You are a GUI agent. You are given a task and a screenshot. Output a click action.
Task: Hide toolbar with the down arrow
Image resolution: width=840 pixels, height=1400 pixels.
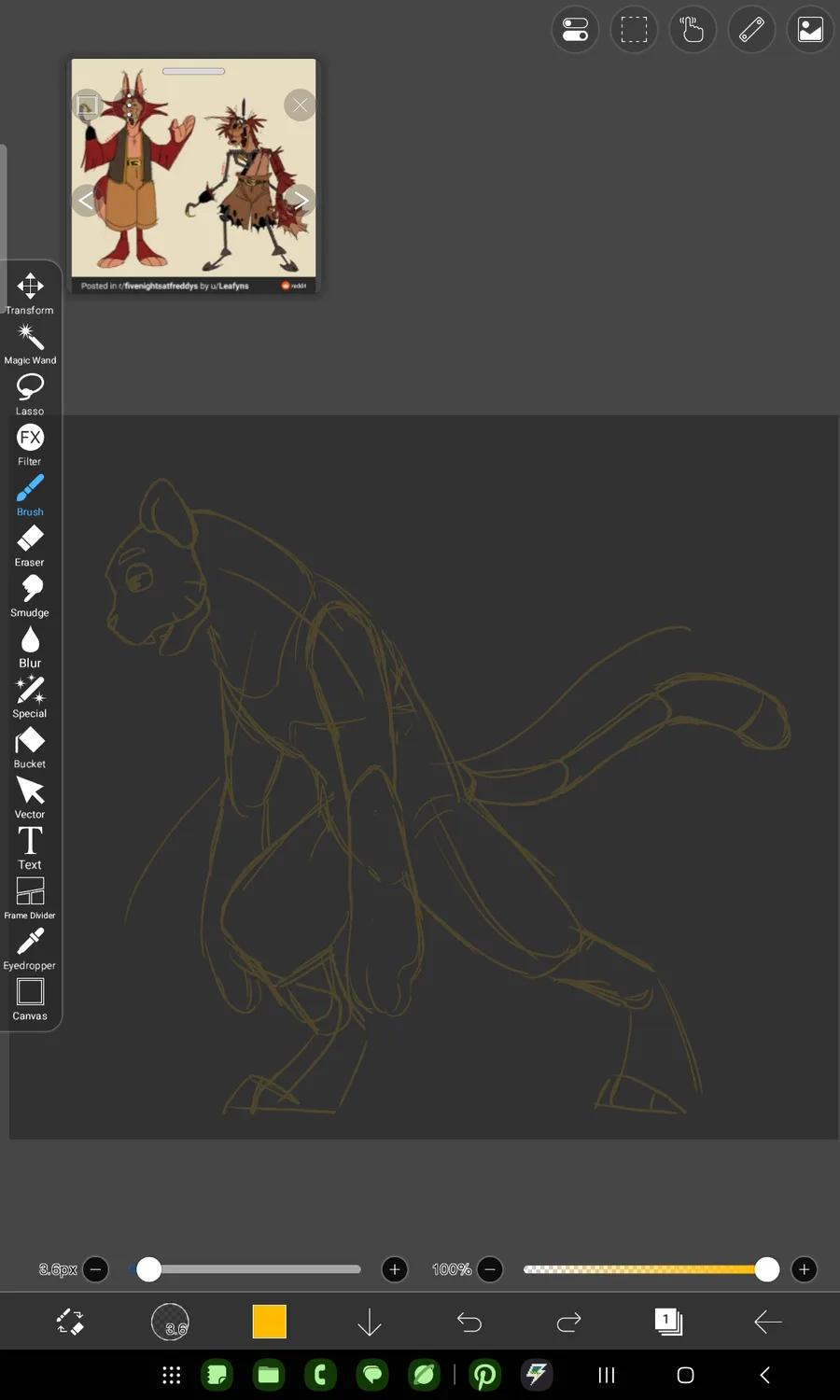coord(370,1322)
